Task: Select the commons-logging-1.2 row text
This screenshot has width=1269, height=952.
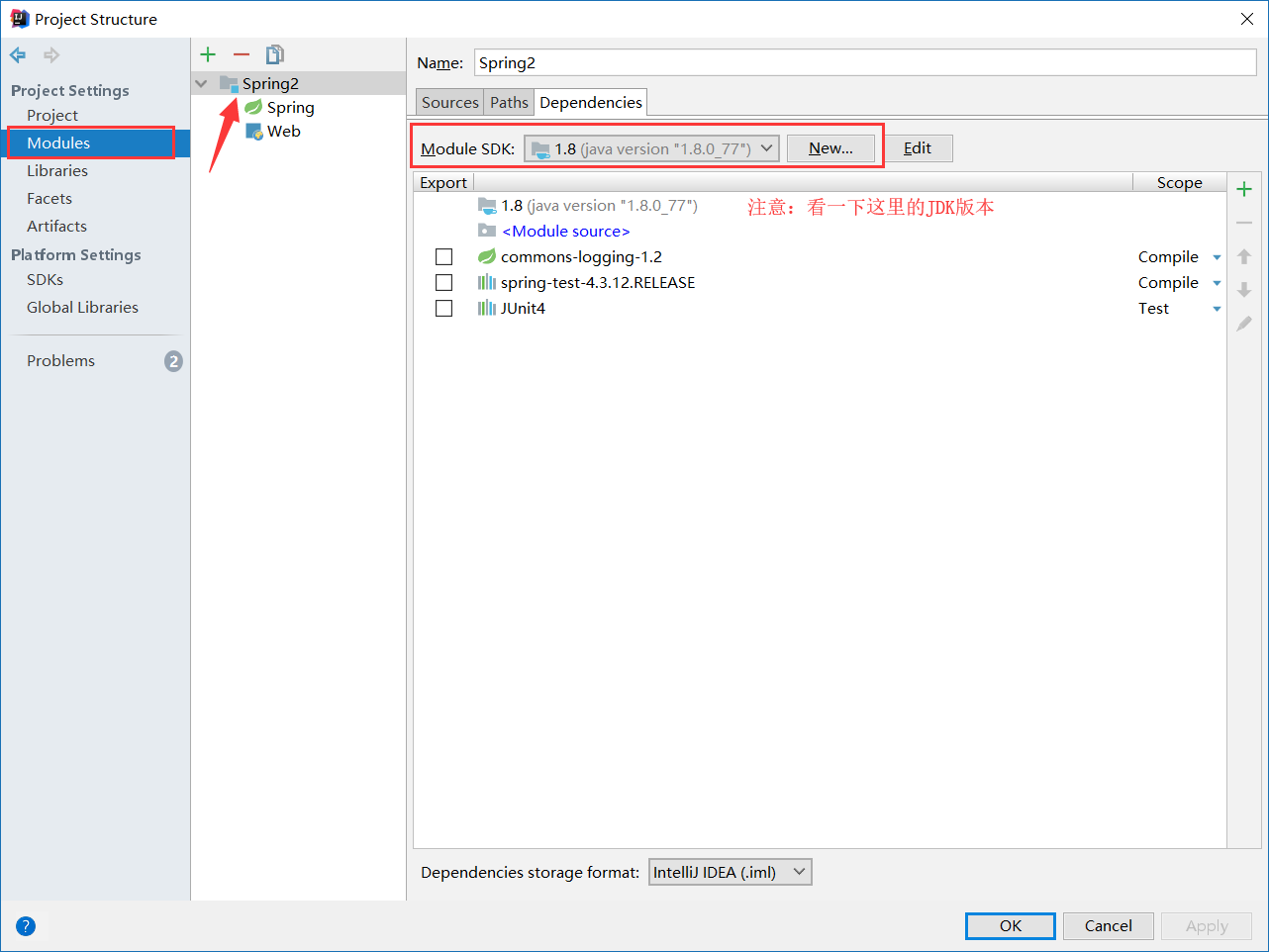Action: (581, 256)
